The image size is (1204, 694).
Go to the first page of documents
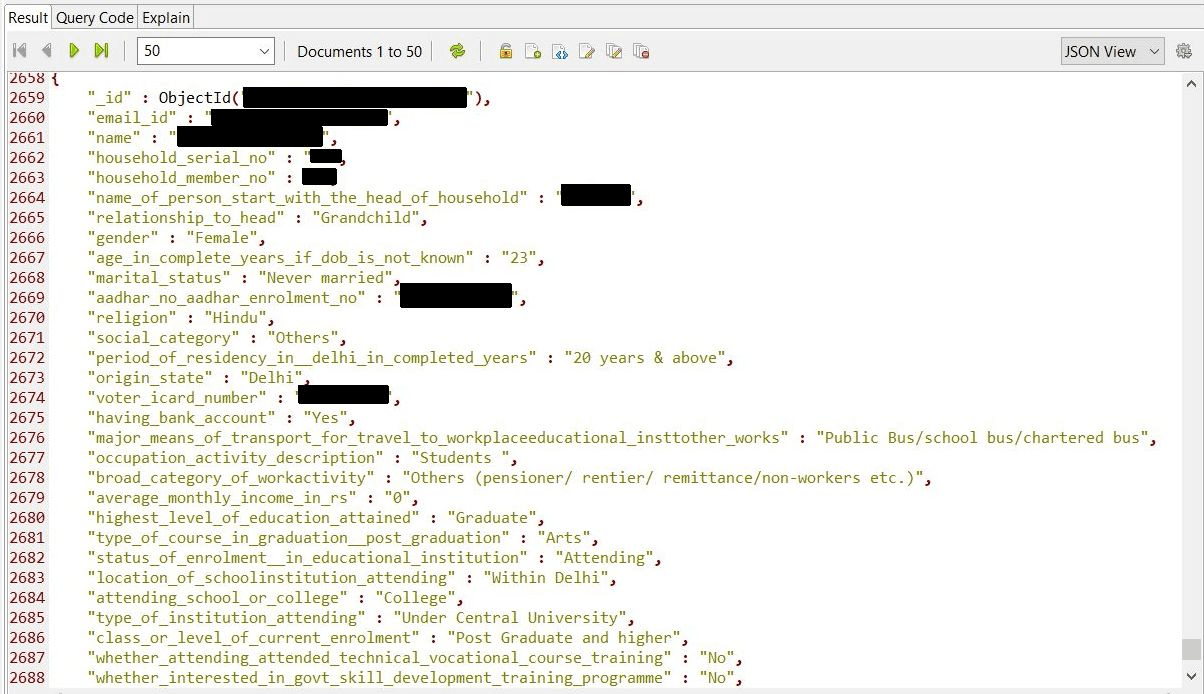tap(20, 51)
